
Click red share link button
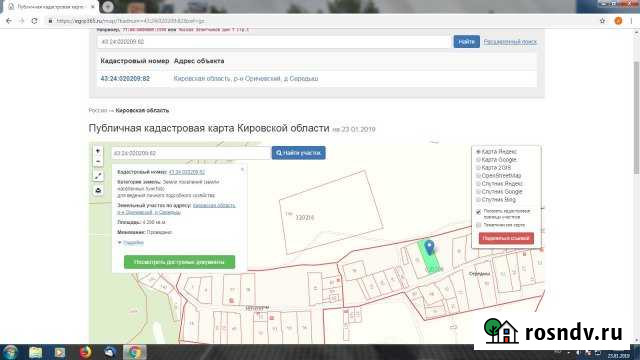506,238
